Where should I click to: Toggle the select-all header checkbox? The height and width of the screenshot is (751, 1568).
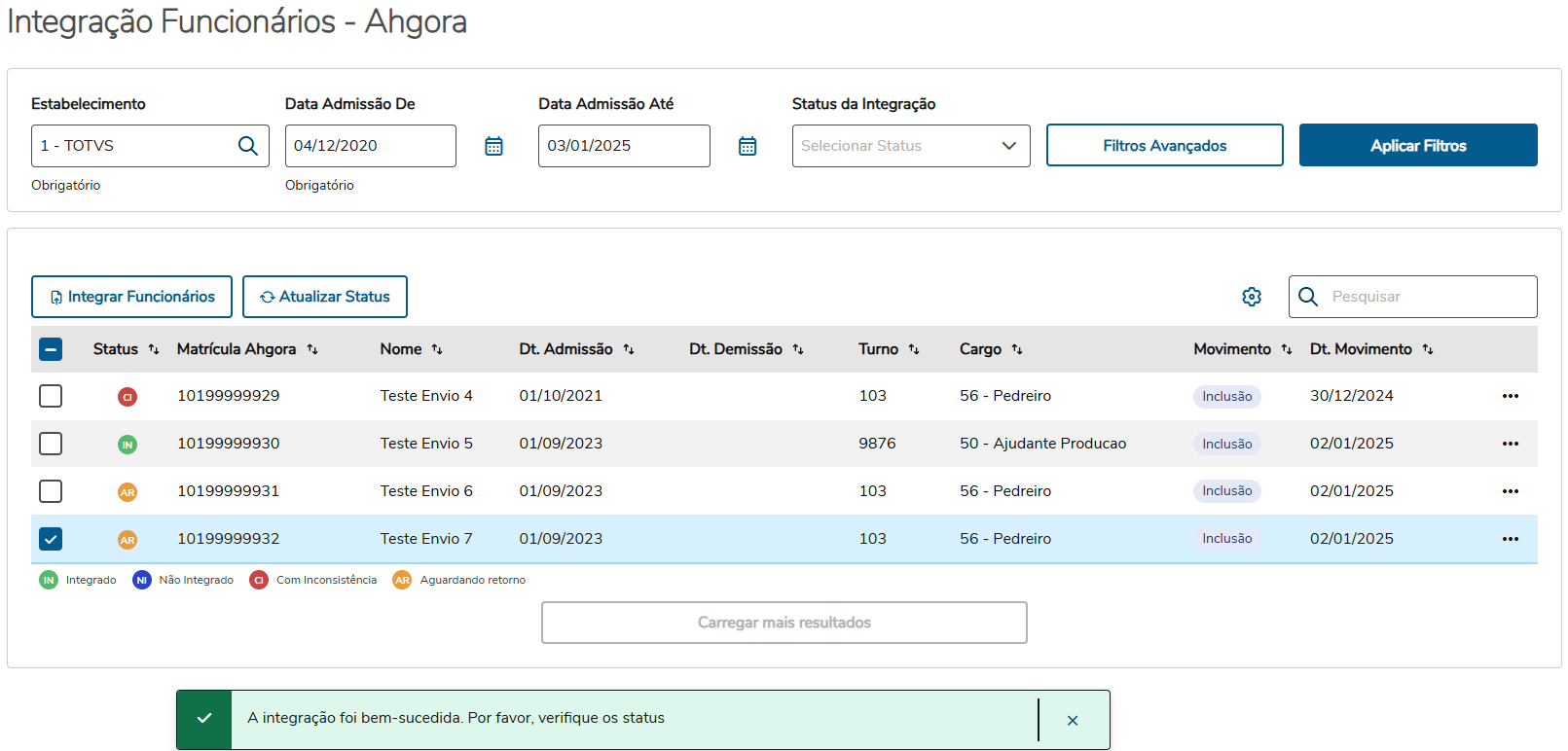click(x=51, y=349)
